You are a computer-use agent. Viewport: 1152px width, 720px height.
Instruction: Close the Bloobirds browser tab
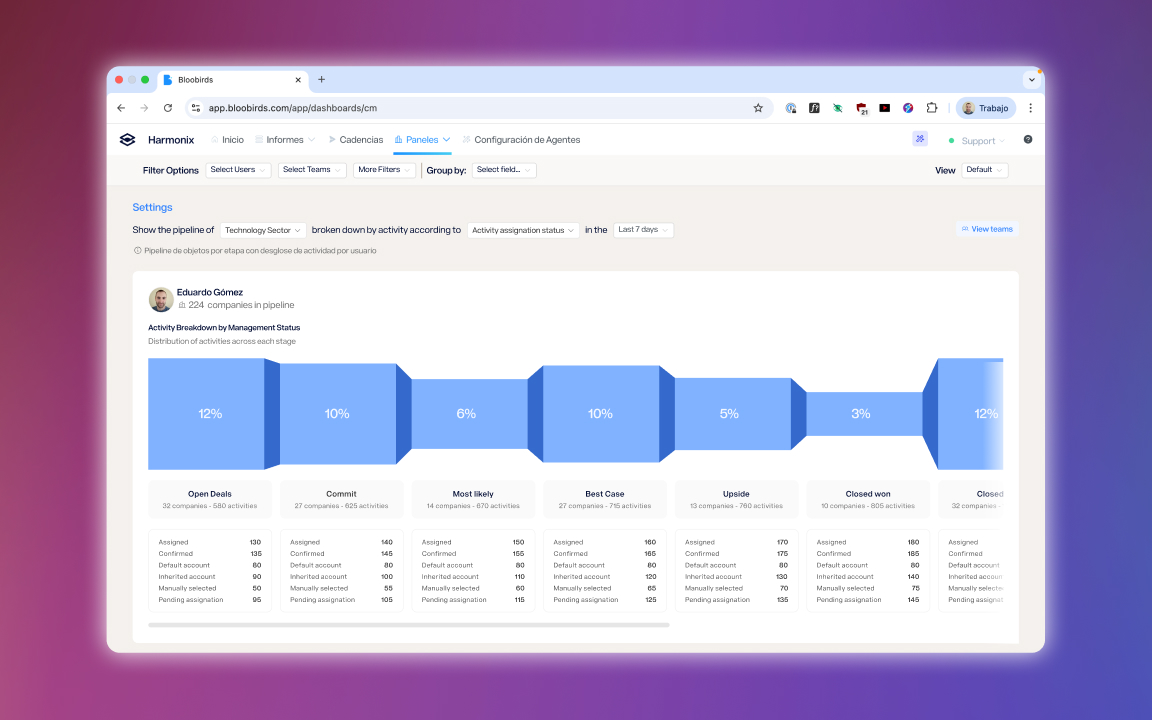[x=298, y=80]
